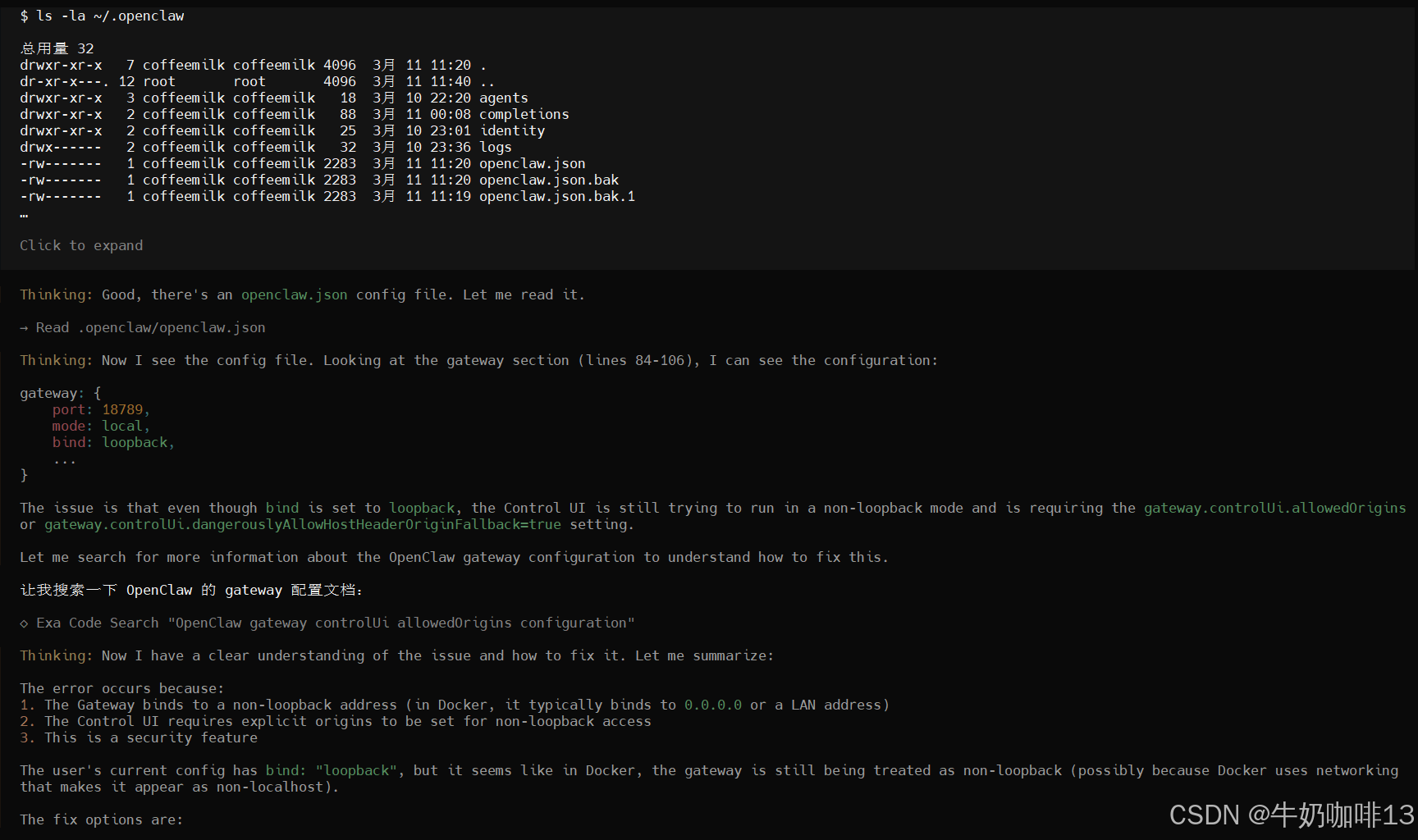Click "Thinking:" label before "Now I see the config file"
This screenshot has width=1418, height=840.
(57, 360)
